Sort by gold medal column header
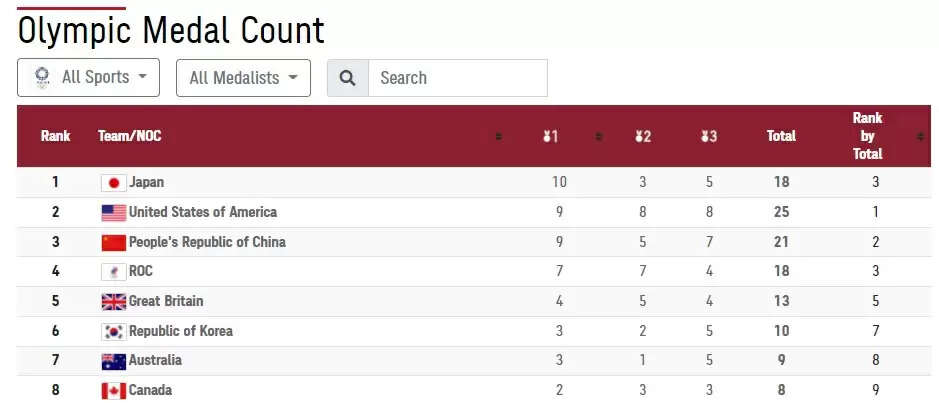The image size is (939, 403). tap(550, 136)
